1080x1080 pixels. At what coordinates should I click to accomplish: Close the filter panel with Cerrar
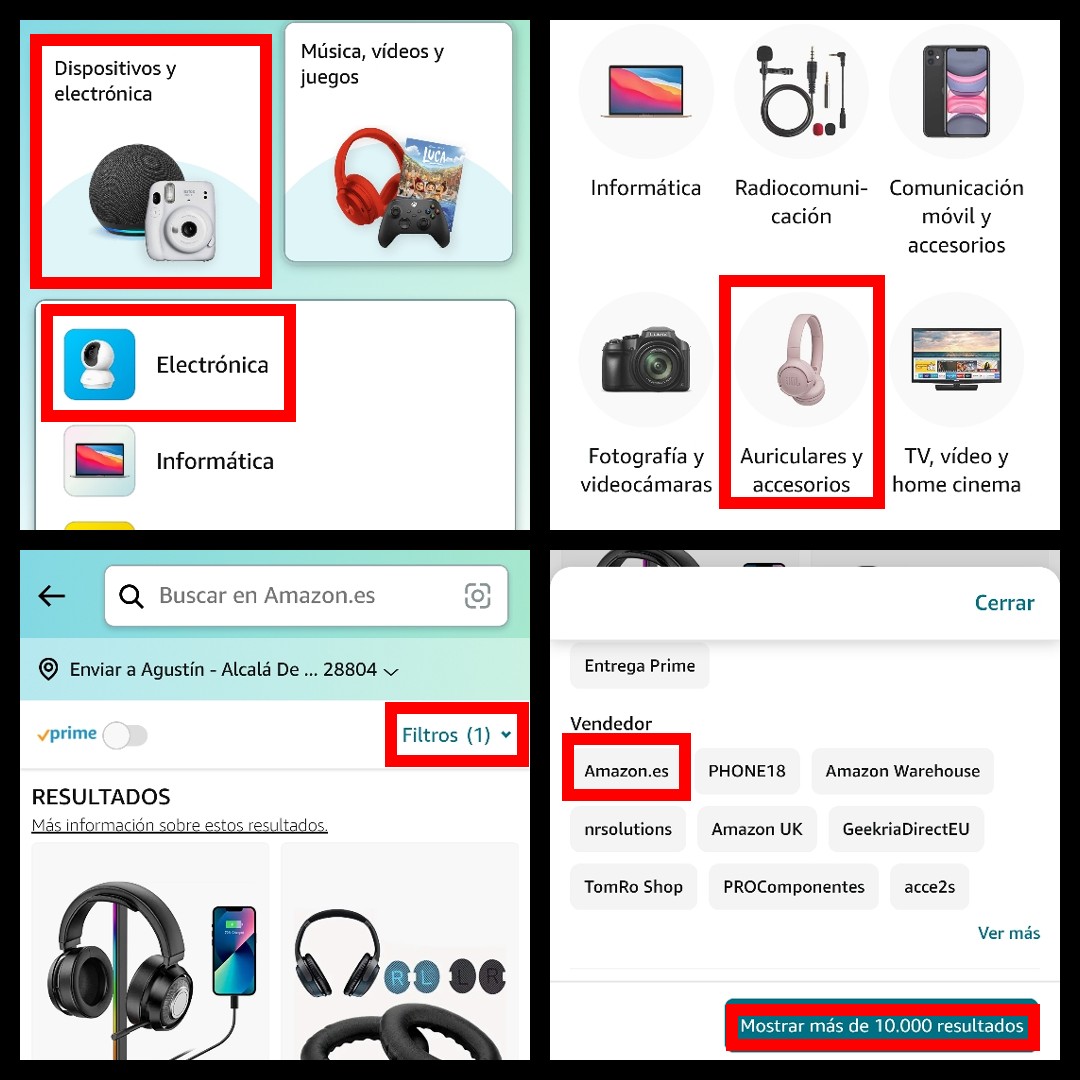coord(1004,603)
